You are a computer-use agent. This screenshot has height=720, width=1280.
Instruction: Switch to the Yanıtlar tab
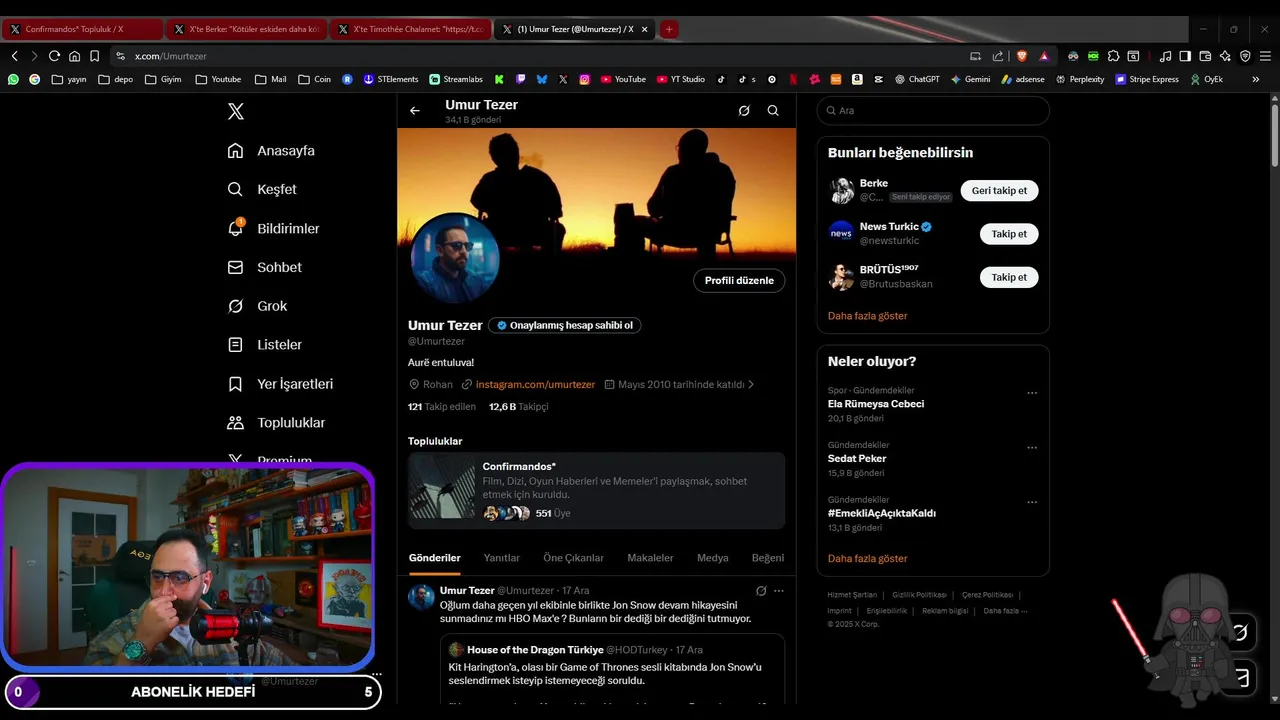pos(502,558)
